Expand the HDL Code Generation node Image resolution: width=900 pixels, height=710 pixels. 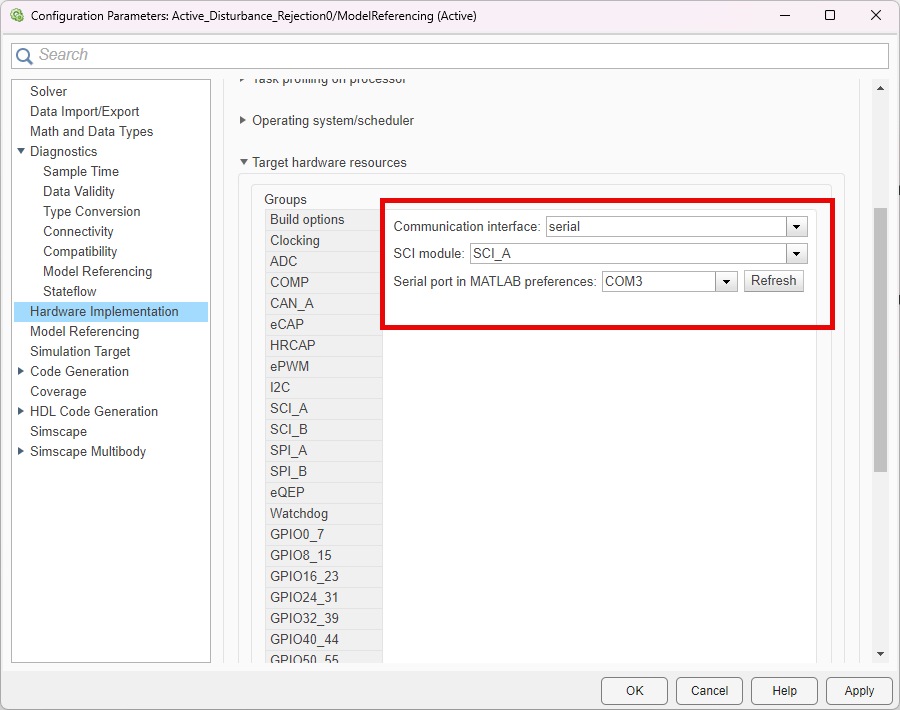coord(21,412)
